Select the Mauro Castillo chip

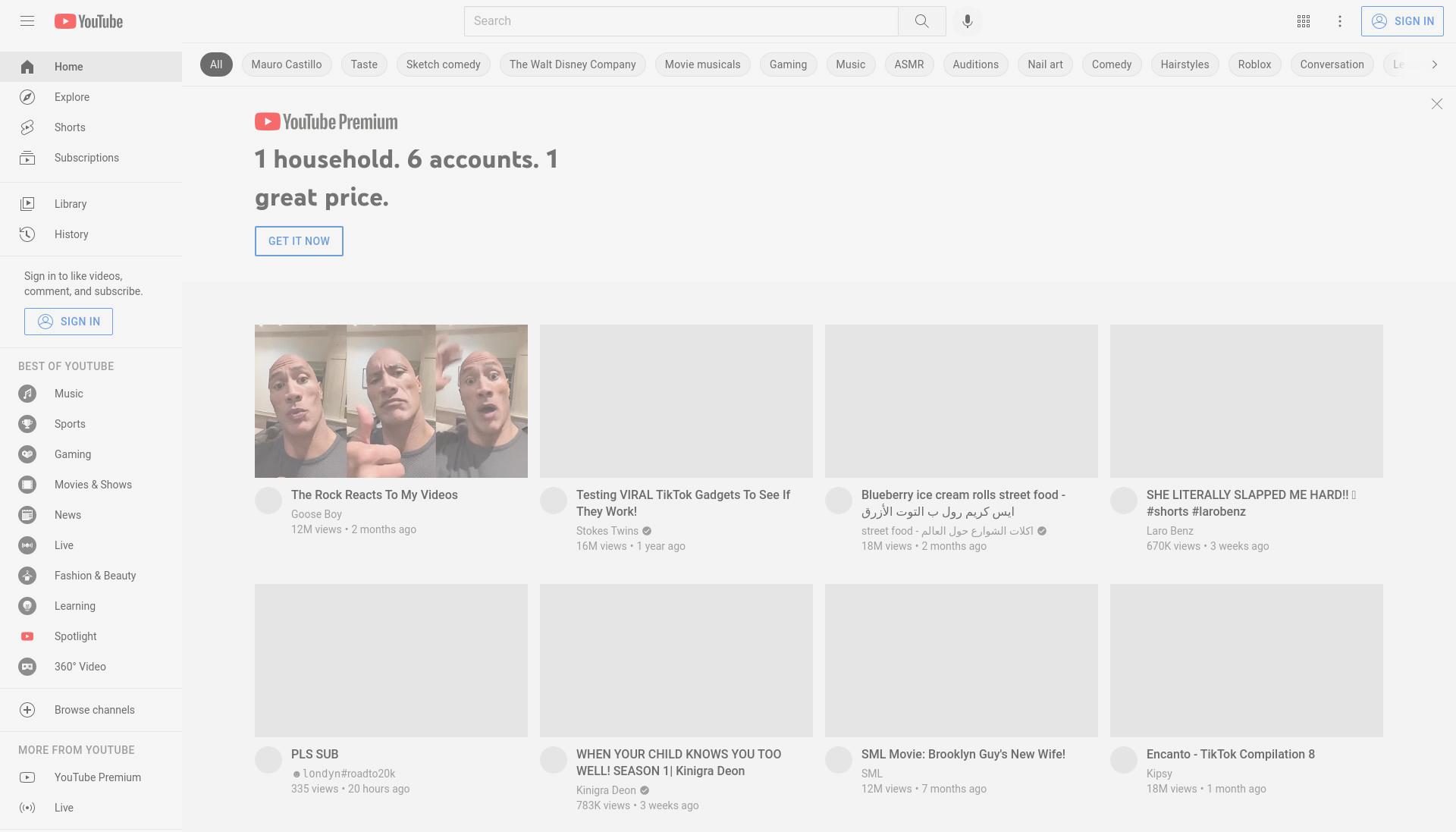[x=287, y=64]
